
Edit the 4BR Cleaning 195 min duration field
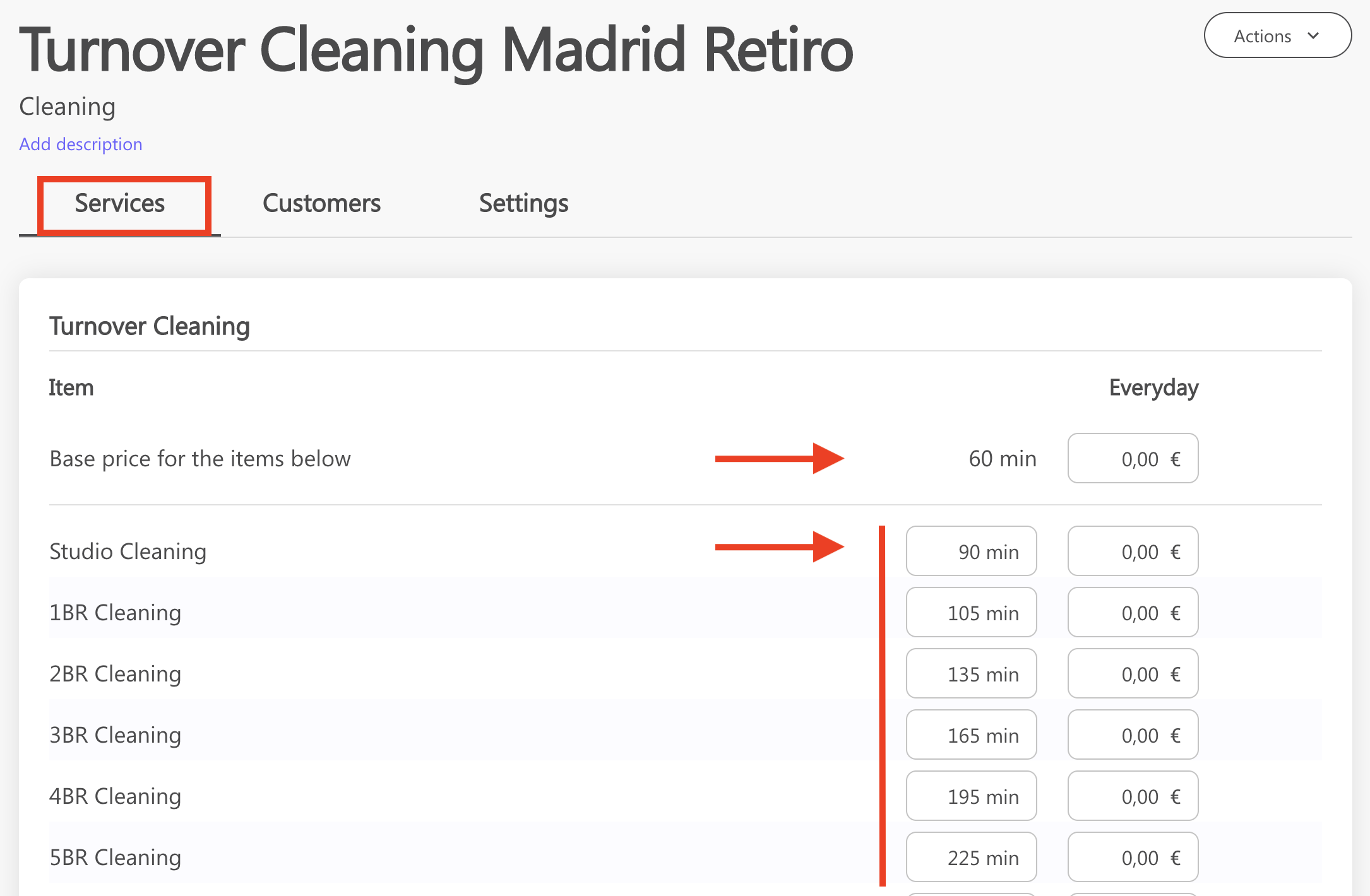pos(972,796)
